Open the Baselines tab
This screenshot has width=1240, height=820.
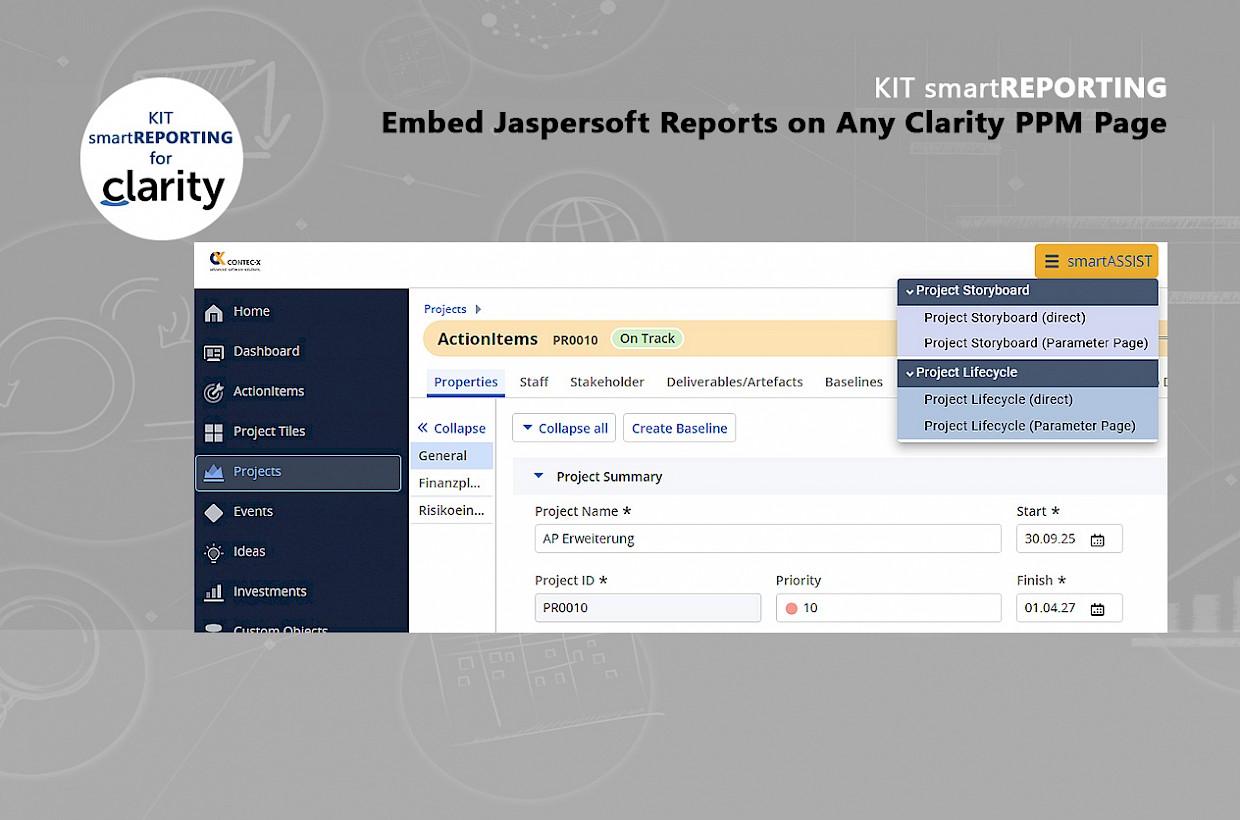pos(854,382)
